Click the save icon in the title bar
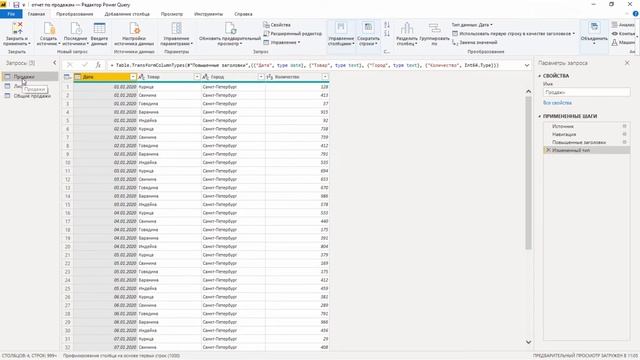This screenshot has width=640, height=360. tap(16, 5)
